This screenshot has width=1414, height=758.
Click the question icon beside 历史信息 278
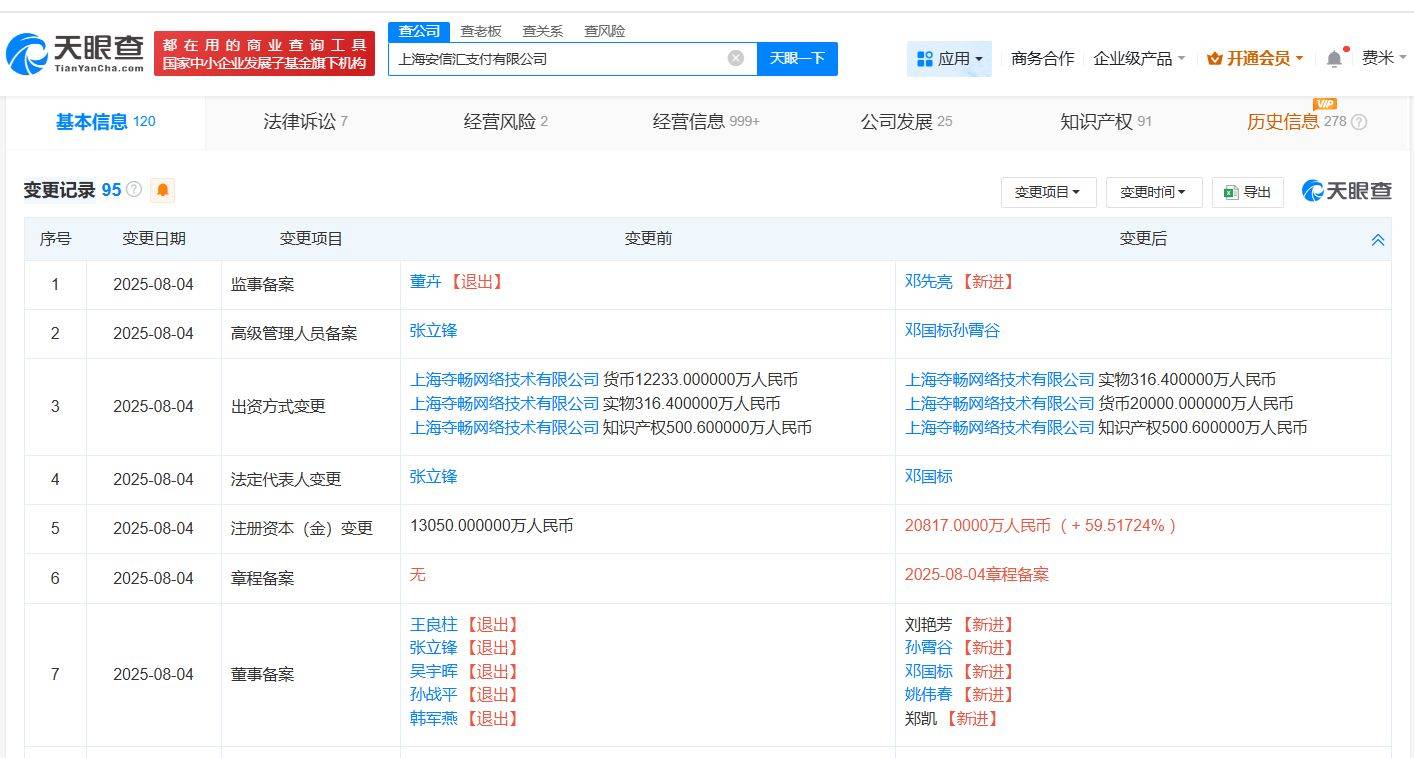[x=1359, y=122]
